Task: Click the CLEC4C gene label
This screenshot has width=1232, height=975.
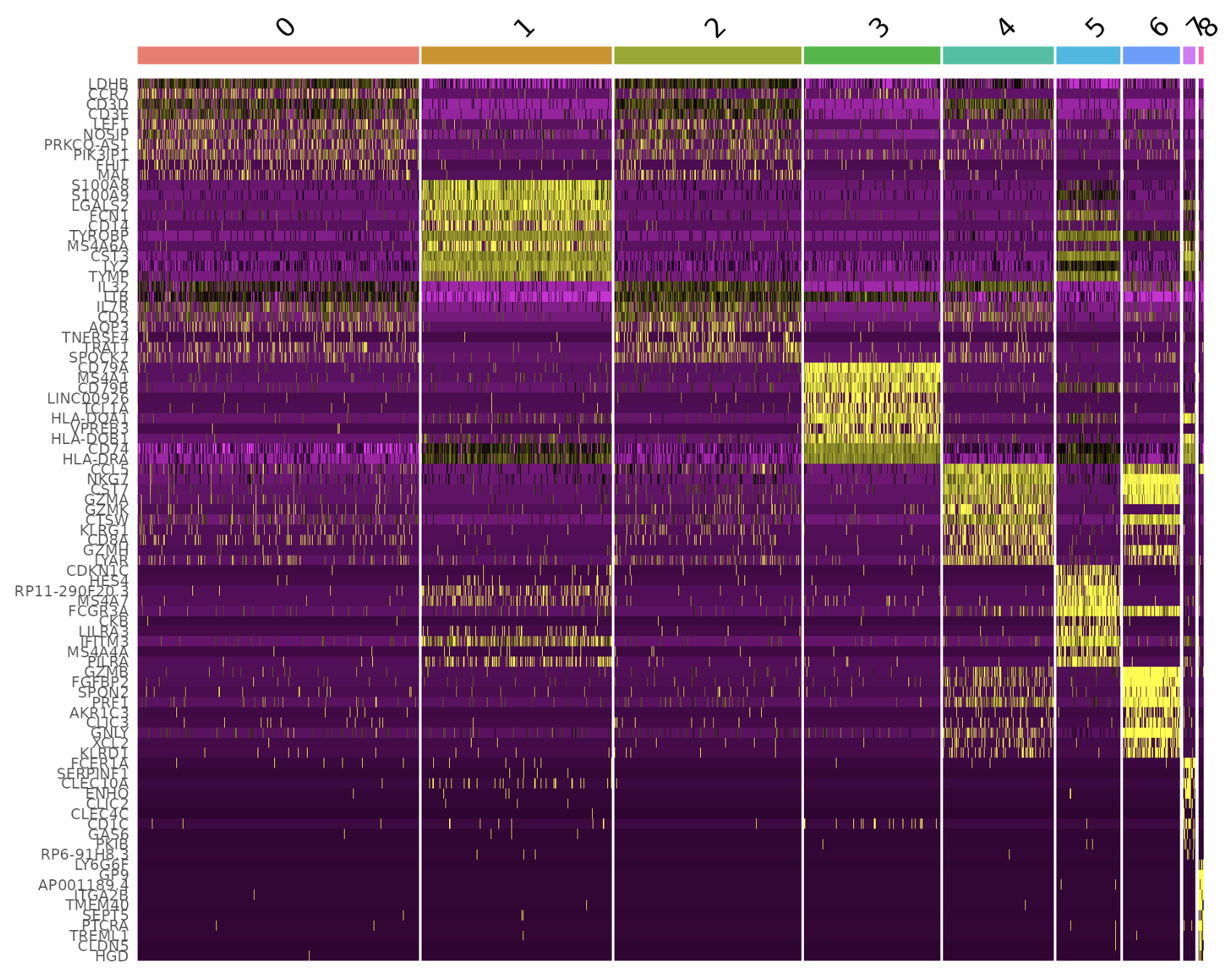Action: [100, 815]
